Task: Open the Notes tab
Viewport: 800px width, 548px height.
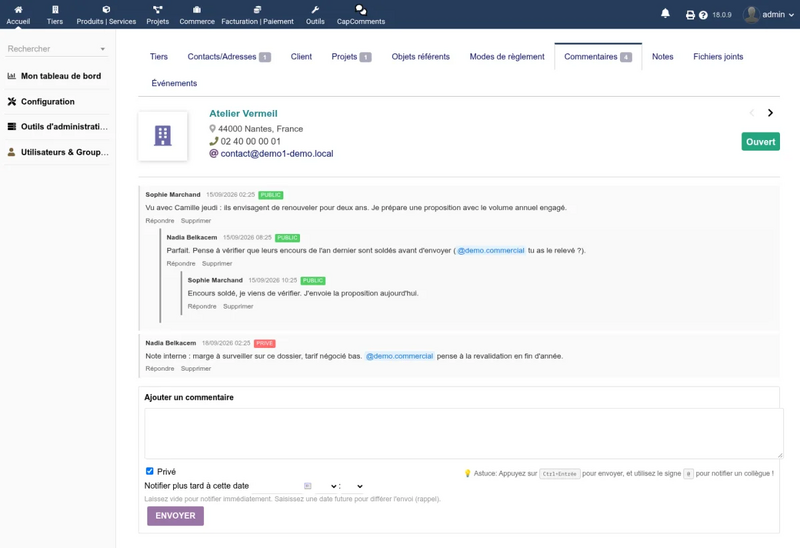Action: (x=662, y=57)
